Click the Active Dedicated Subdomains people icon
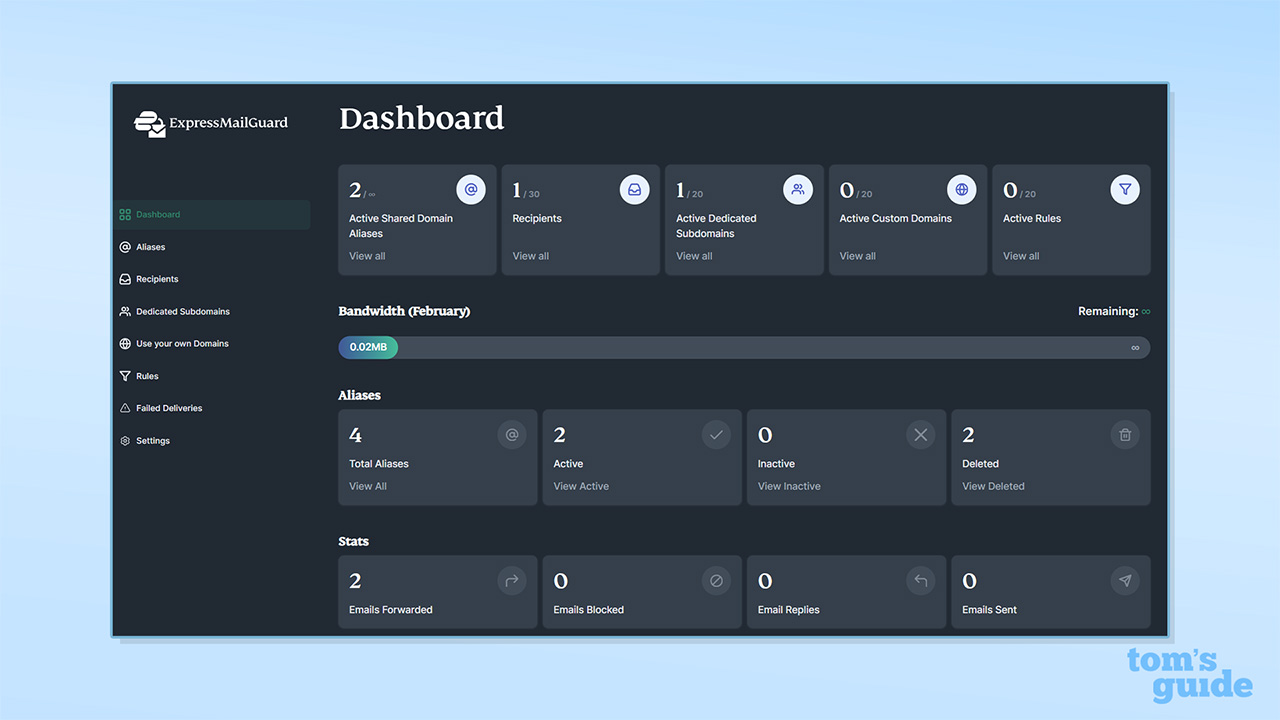 point(798,189)
